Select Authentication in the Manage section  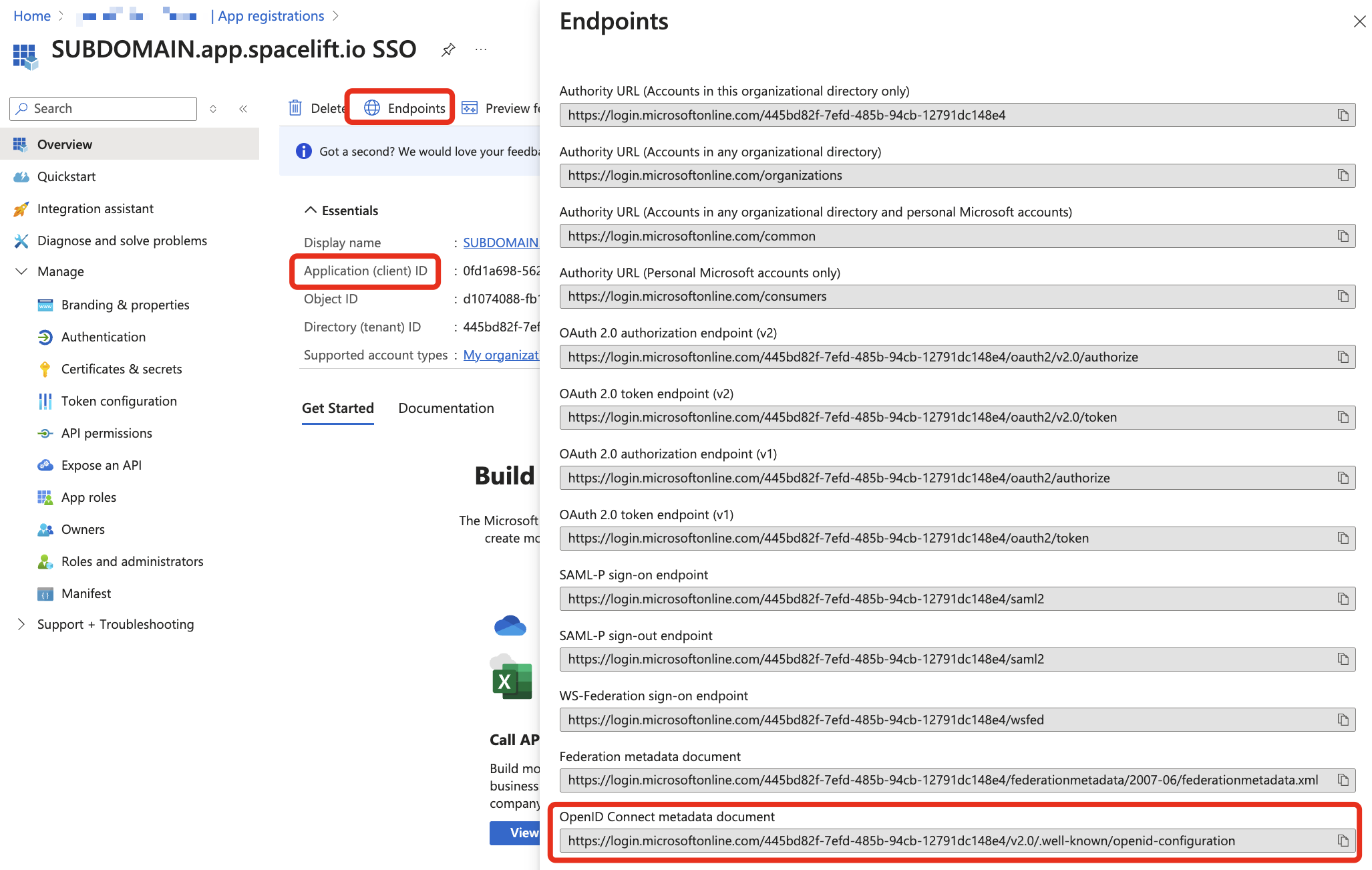103,337
